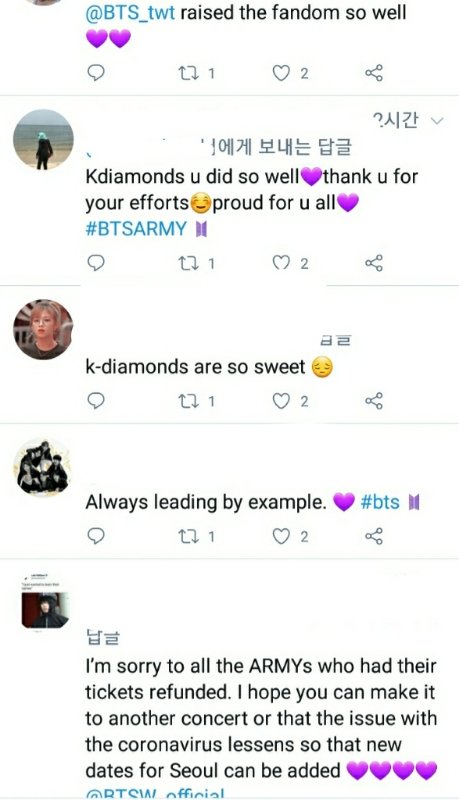Reply to the Always leading by example tweet

[x=96, y=536]
